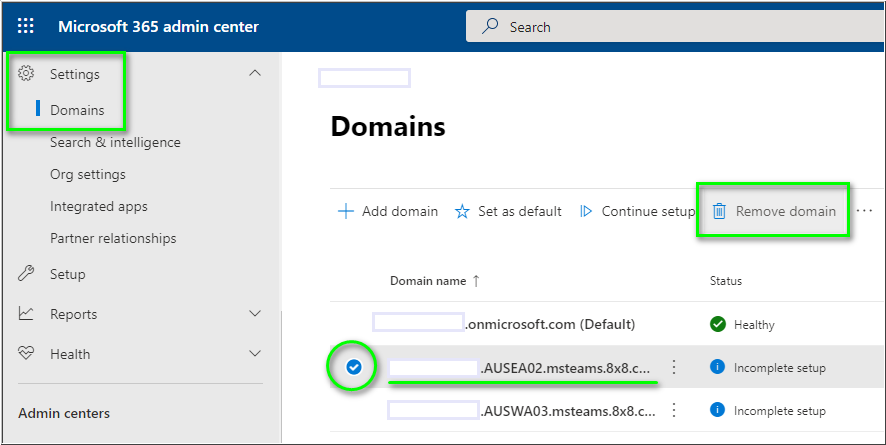Open the toolbar more options ellipsis
The width and height of the screenshot is (886, 445).
(x=864, y=211)
